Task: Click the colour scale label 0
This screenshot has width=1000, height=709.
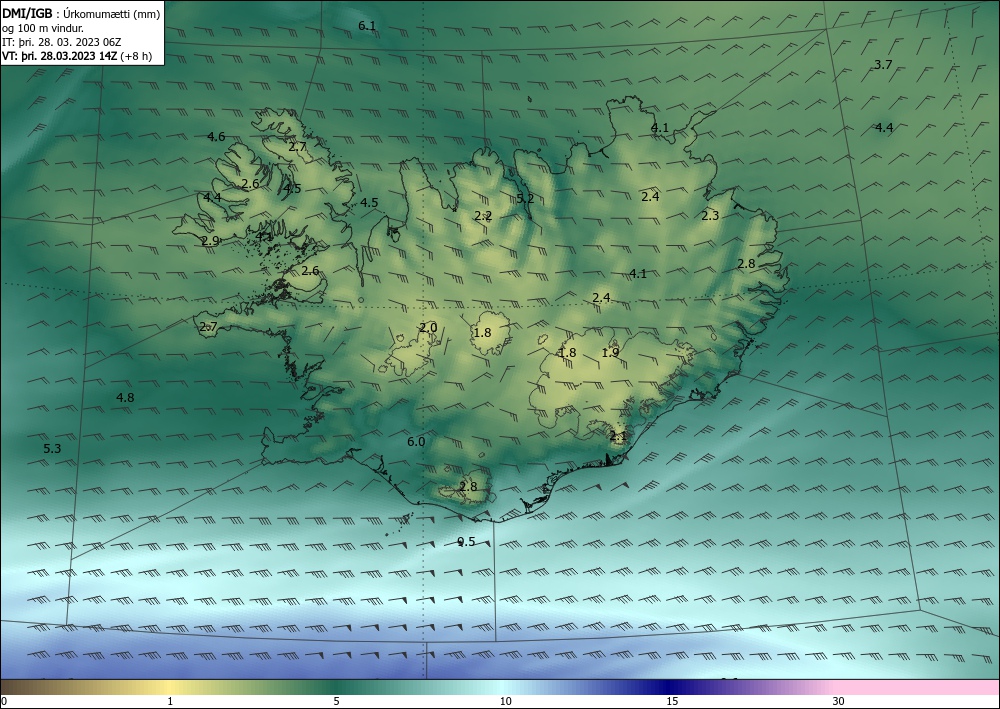Action: click(x=4, y=702)
